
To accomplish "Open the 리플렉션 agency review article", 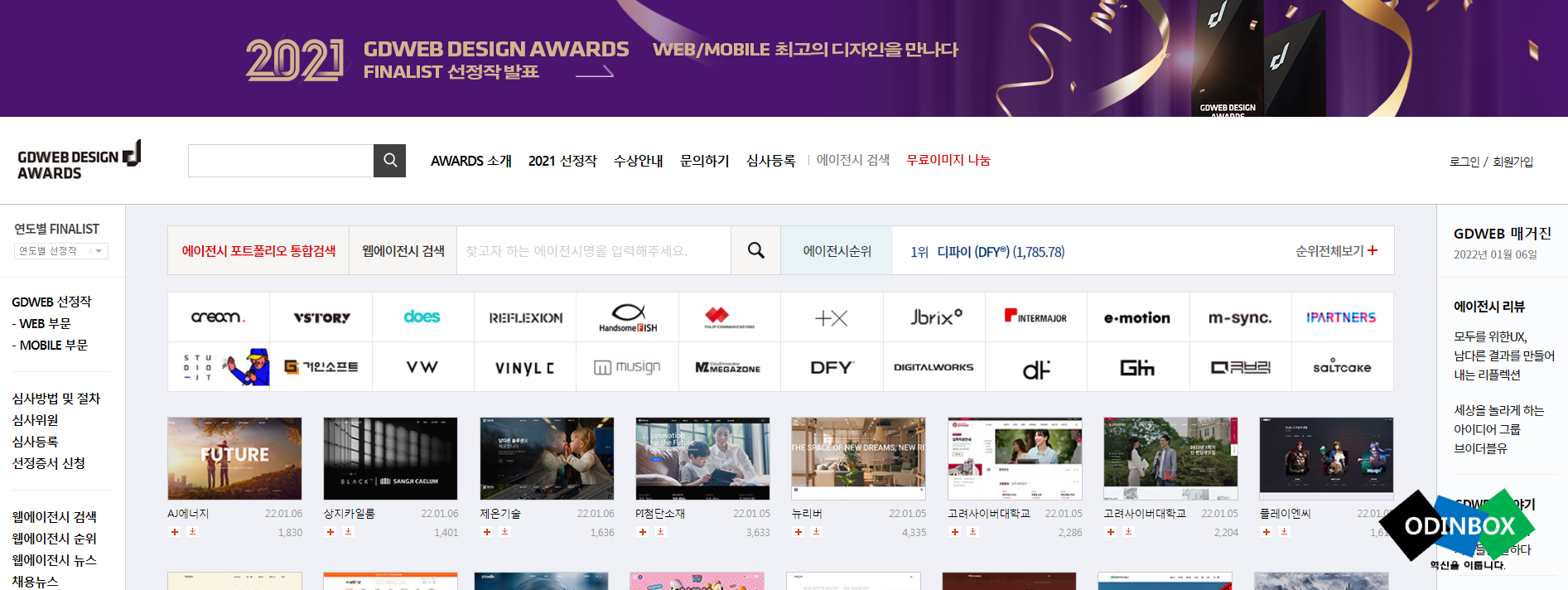I will [x=1504, y=355].
